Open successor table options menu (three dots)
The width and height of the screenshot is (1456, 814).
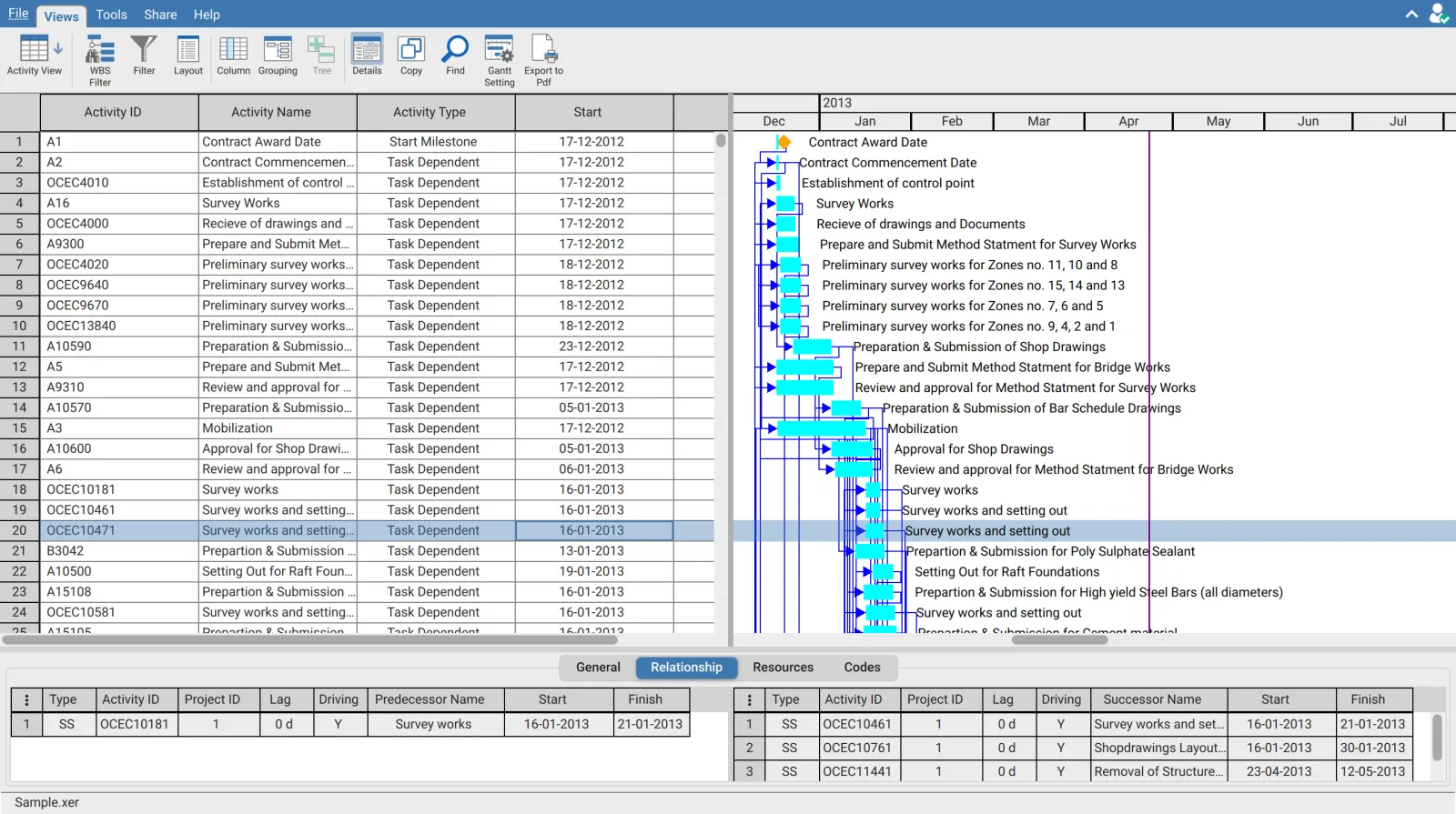click(749, 699)
